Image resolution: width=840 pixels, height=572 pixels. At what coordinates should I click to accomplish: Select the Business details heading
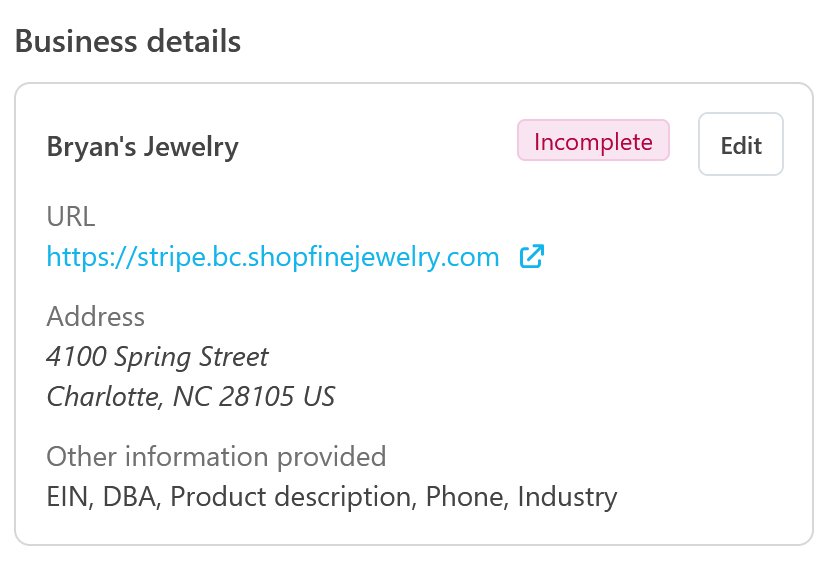128,41
